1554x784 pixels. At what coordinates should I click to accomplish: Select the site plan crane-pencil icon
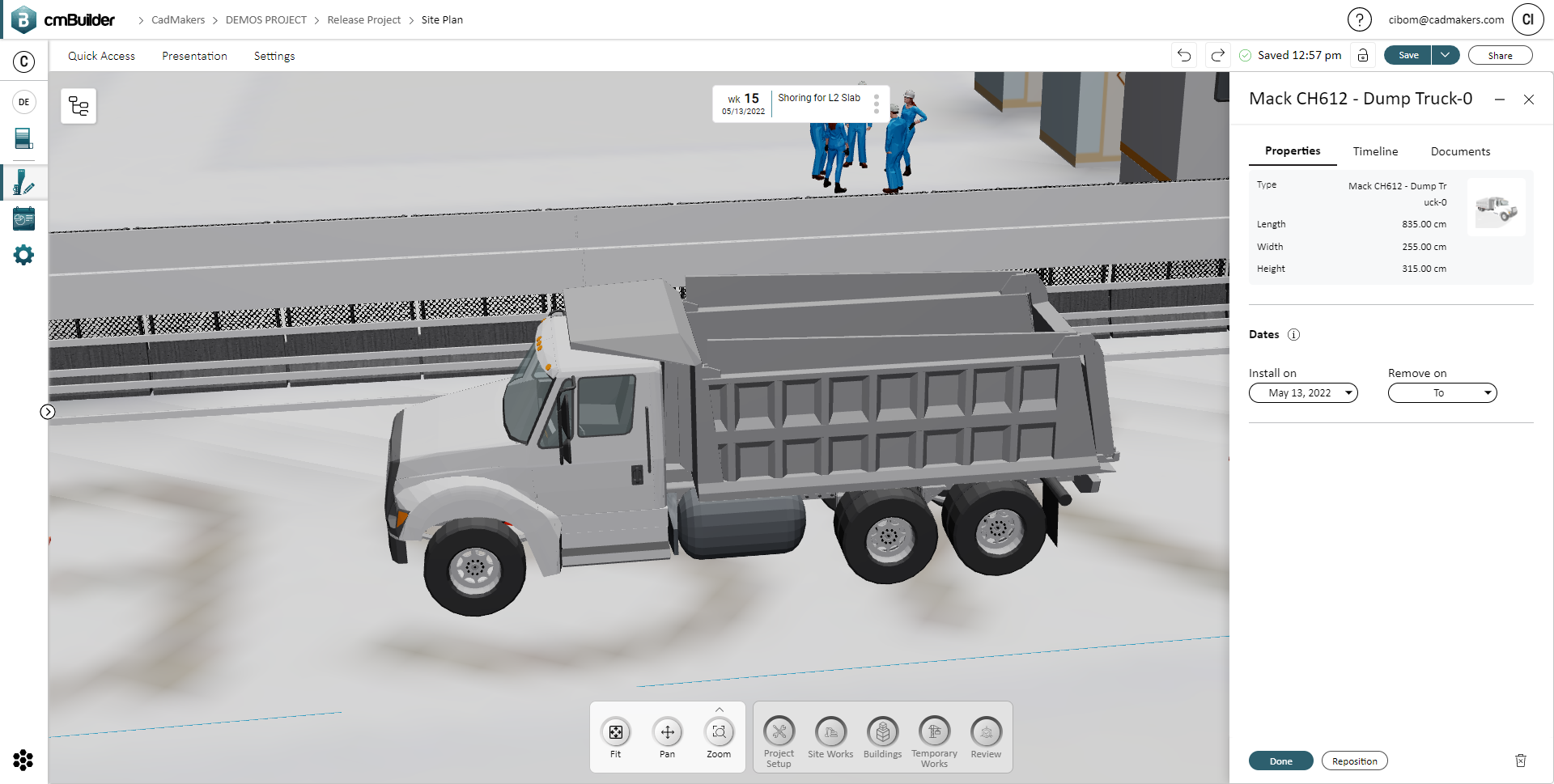pyautogui.click(x=24, y=183)
